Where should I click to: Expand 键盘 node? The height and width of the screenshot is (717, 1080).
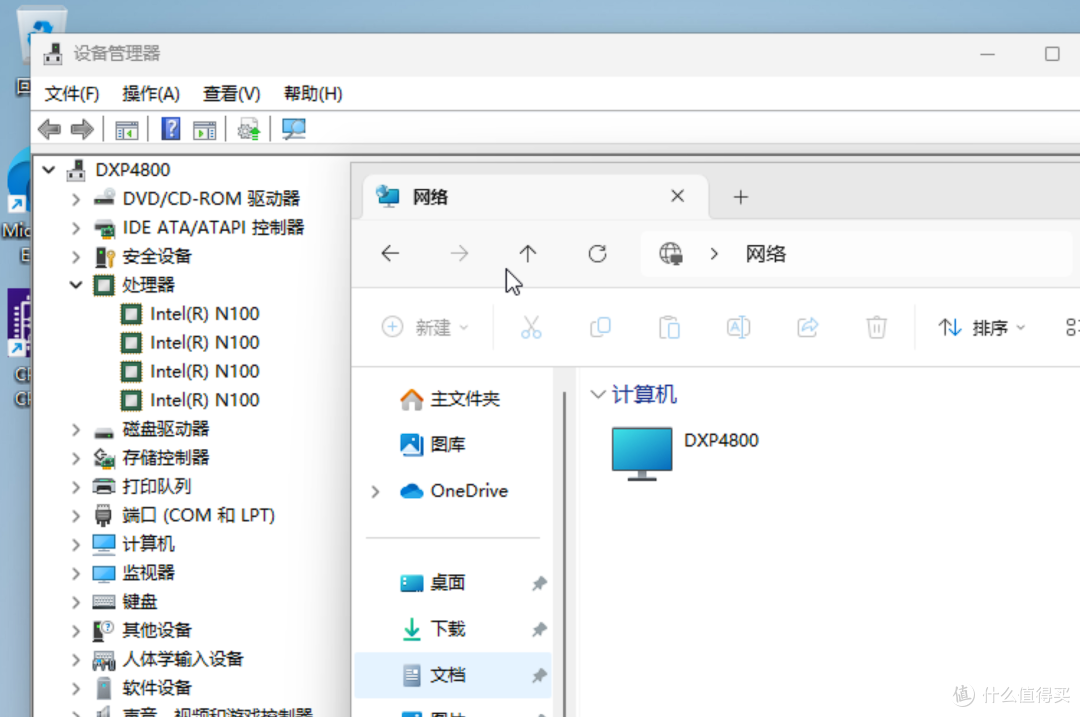coord(76,602)
